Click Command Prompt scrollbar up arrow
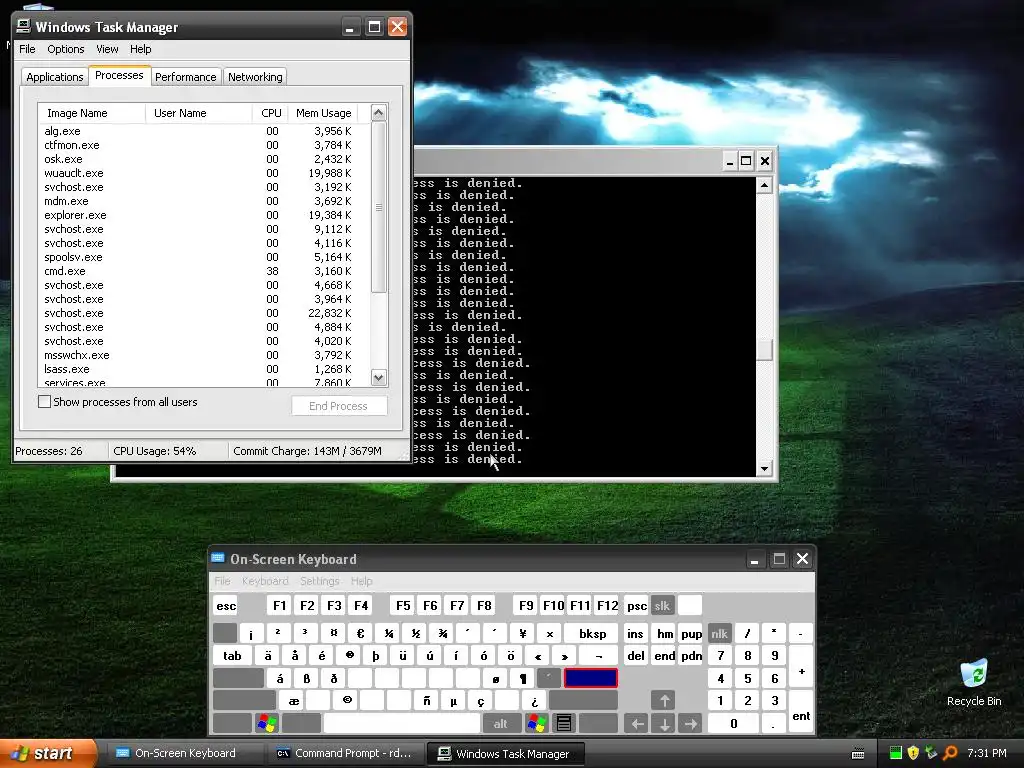Image resolution: width=1024 pixels, height=768 pixels. tap(764, 185)
